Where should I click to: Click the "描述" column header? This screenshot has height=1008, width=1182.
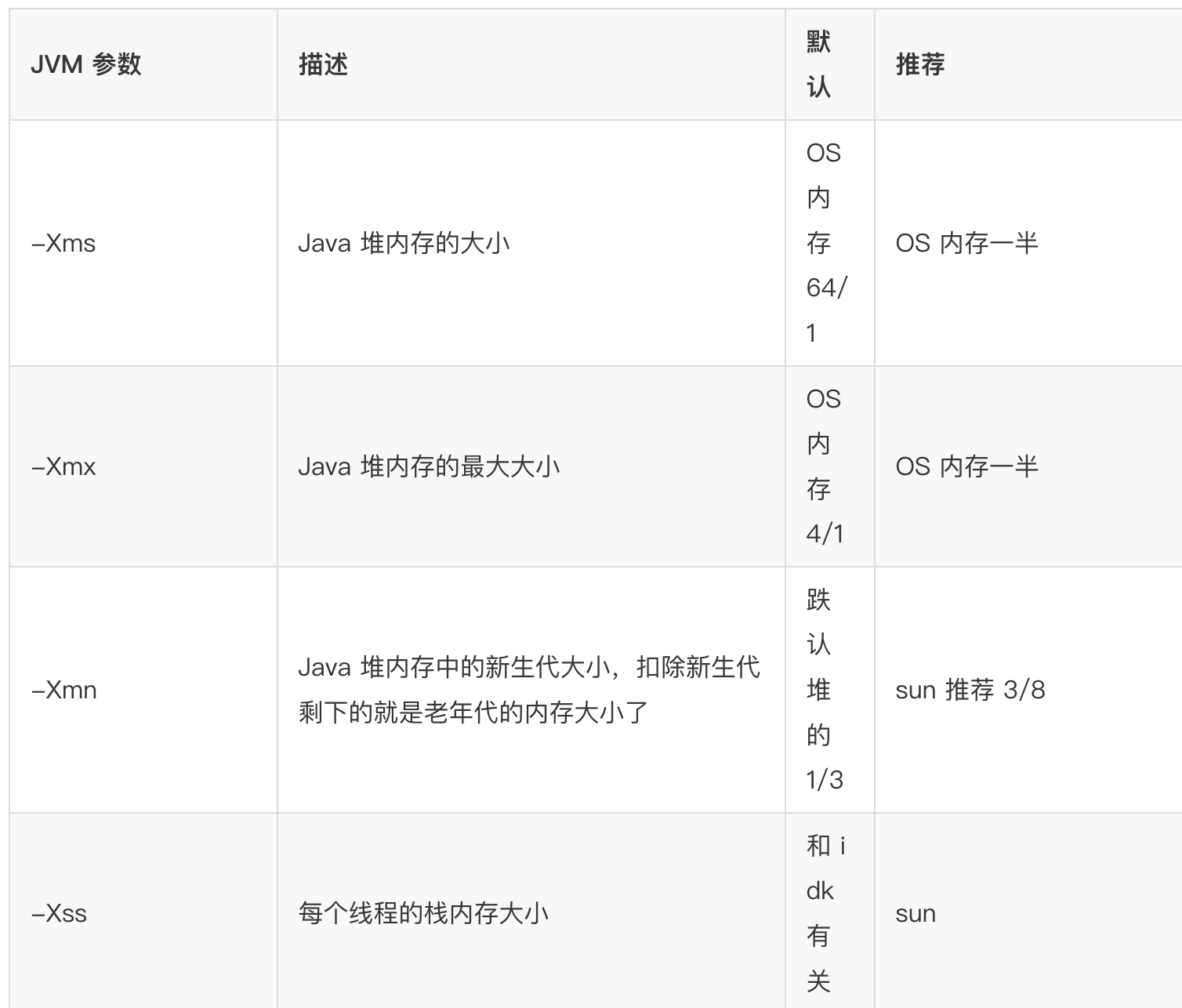click(x=323, y=64)
